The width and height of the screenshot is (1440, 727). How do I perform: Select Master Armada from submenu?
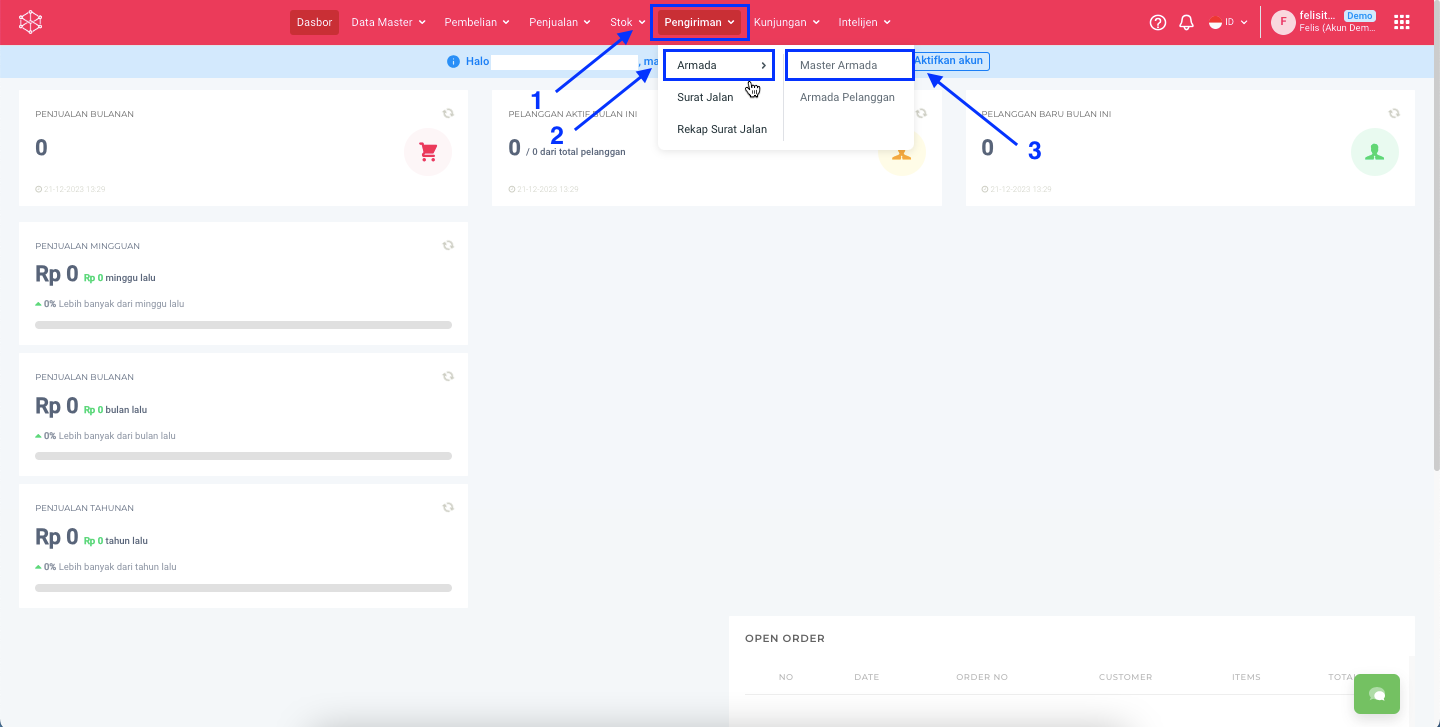838,65
